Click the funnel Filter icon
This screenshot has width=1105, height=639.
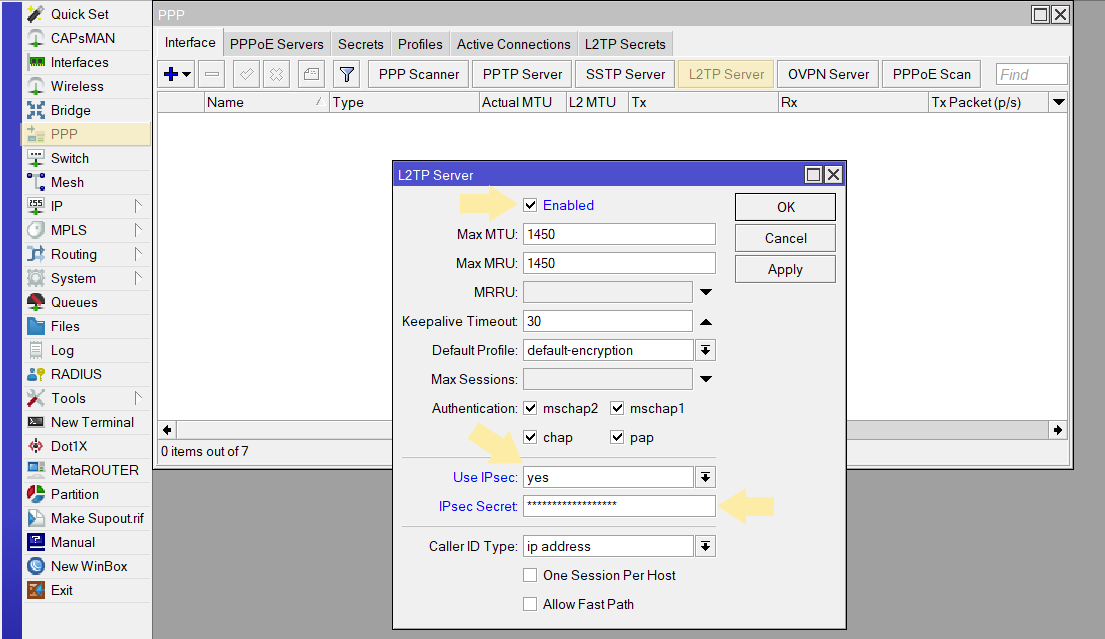[346, 74]
